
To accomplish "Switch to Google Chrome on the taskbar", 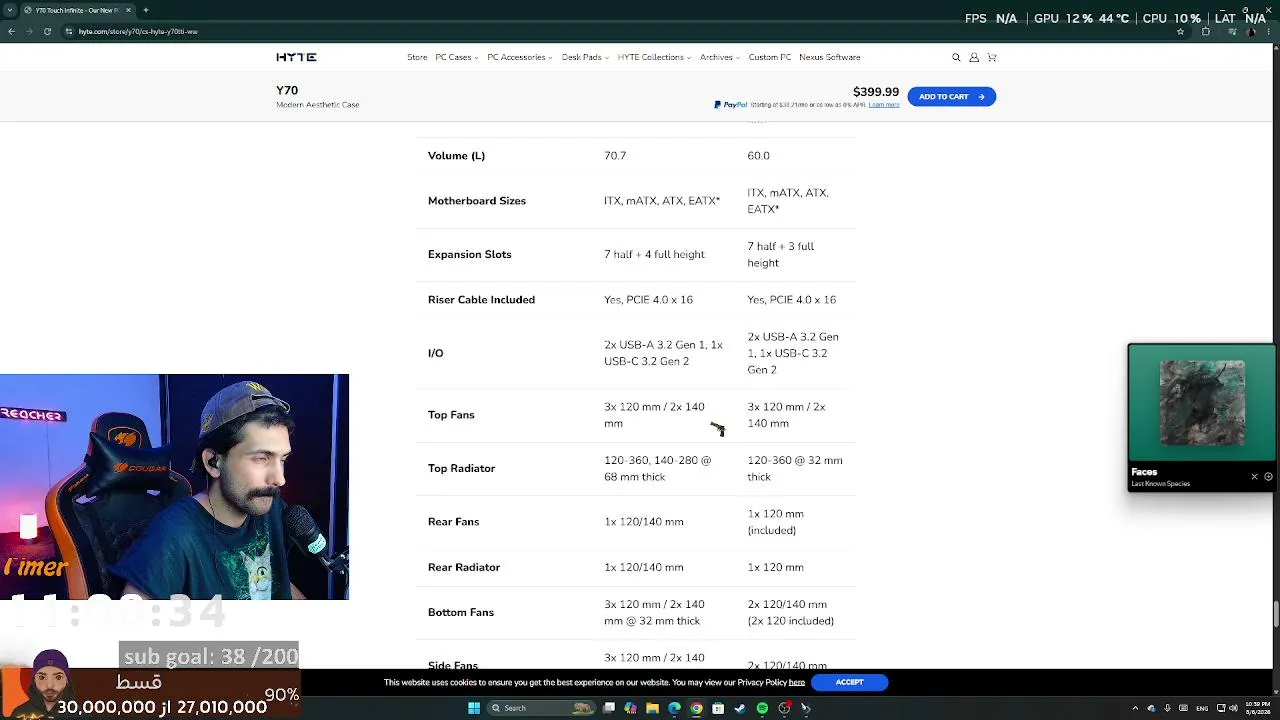I will pyautogui.click(x=696, y=709).
